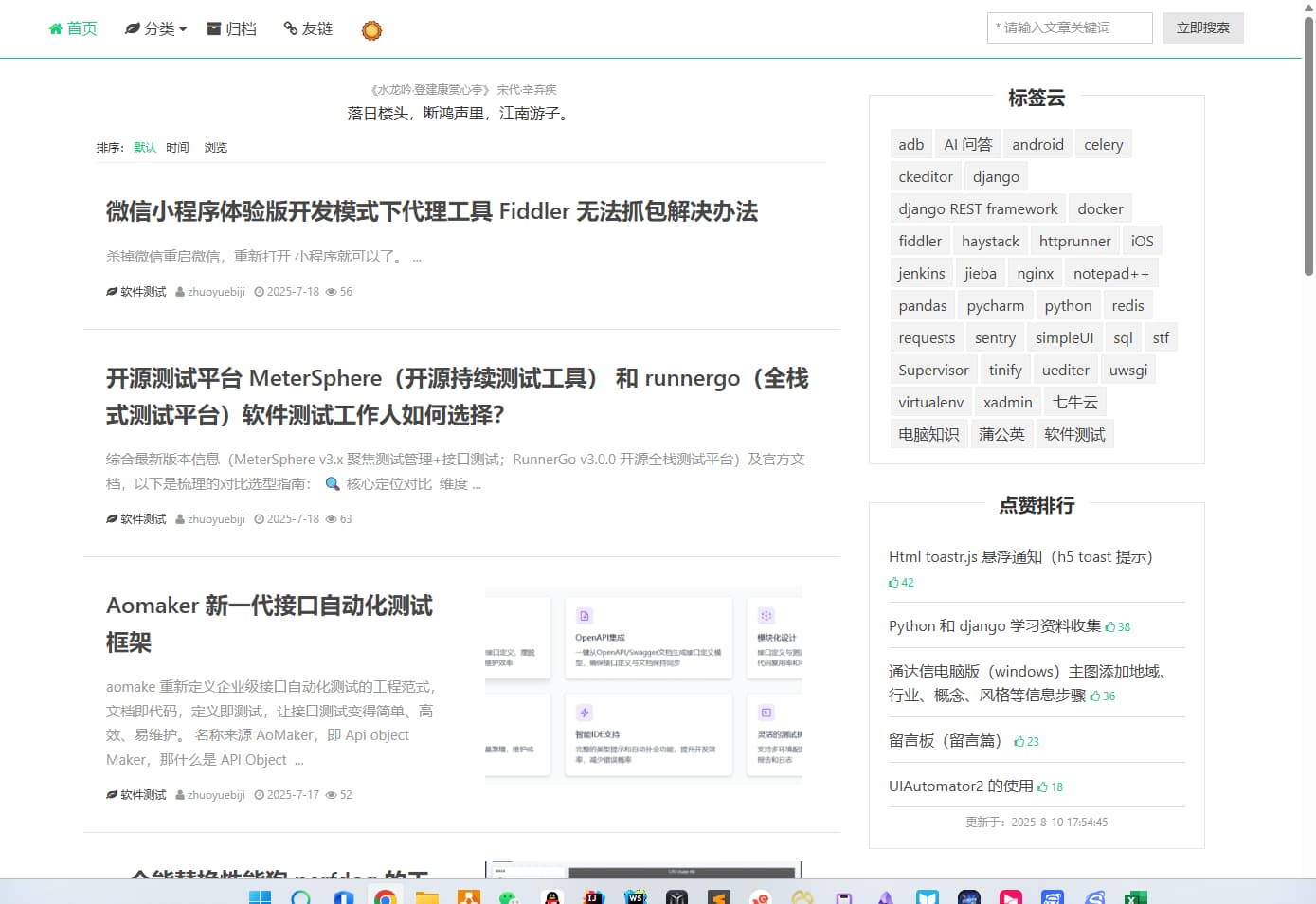Viewport: 1316px width, 904px height.
Task: Click the eye icon showing 56 views
Action: pyautogui.click(x=332, y=291)
